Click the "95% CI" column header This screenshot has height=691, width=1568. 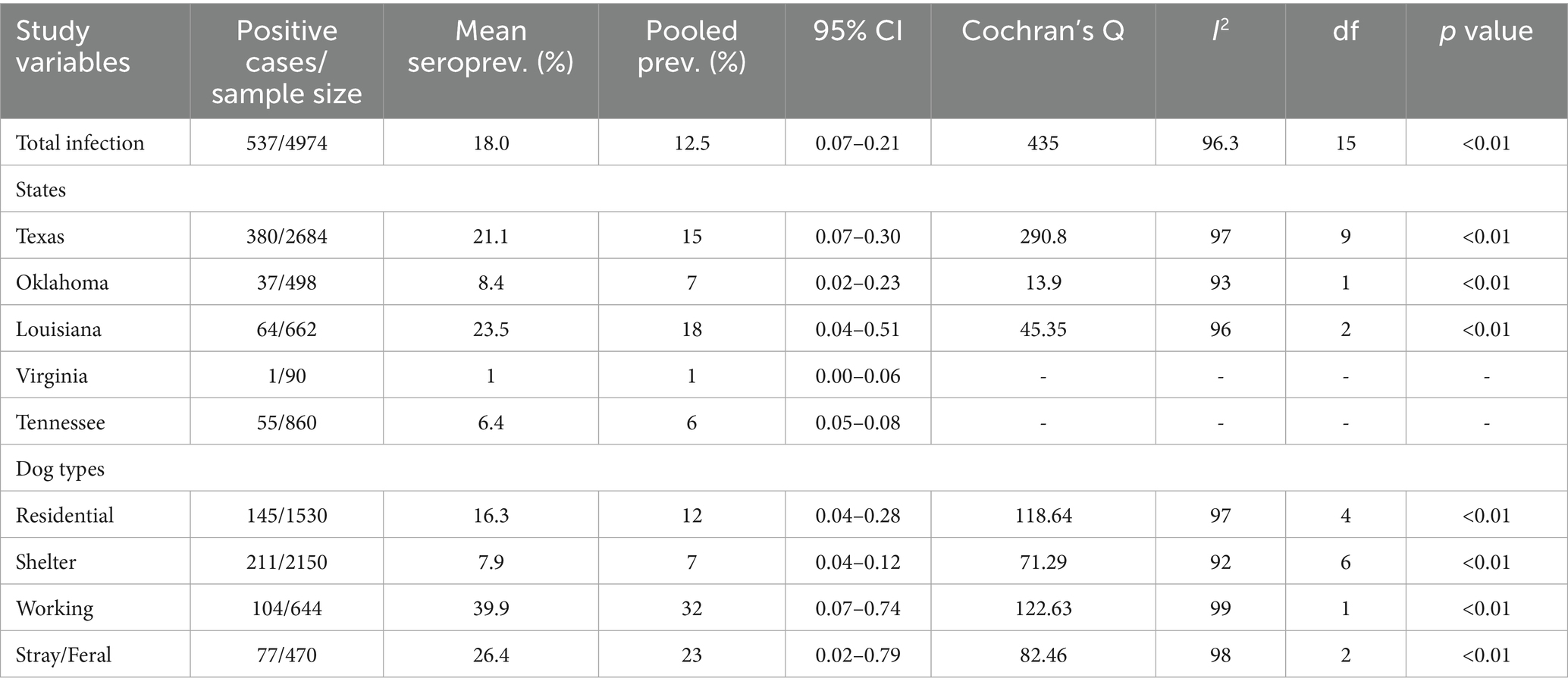pyautogui.click(x=858, y=31)
